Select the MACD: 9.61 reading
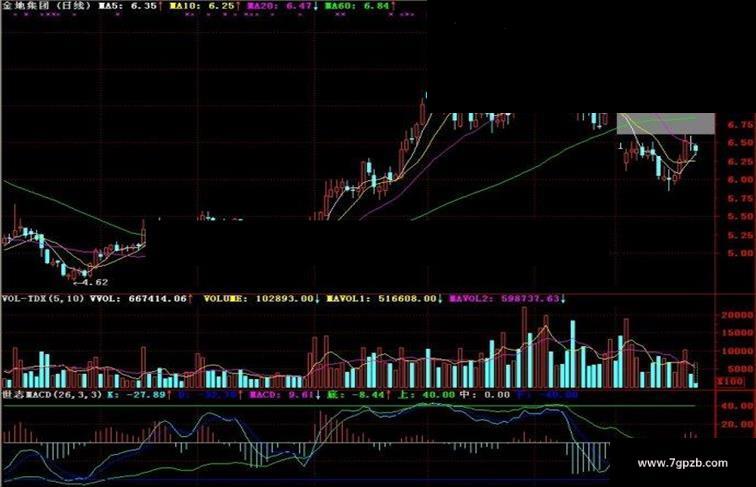This screenshot has height=487, width=756. [x=284, y=394]
